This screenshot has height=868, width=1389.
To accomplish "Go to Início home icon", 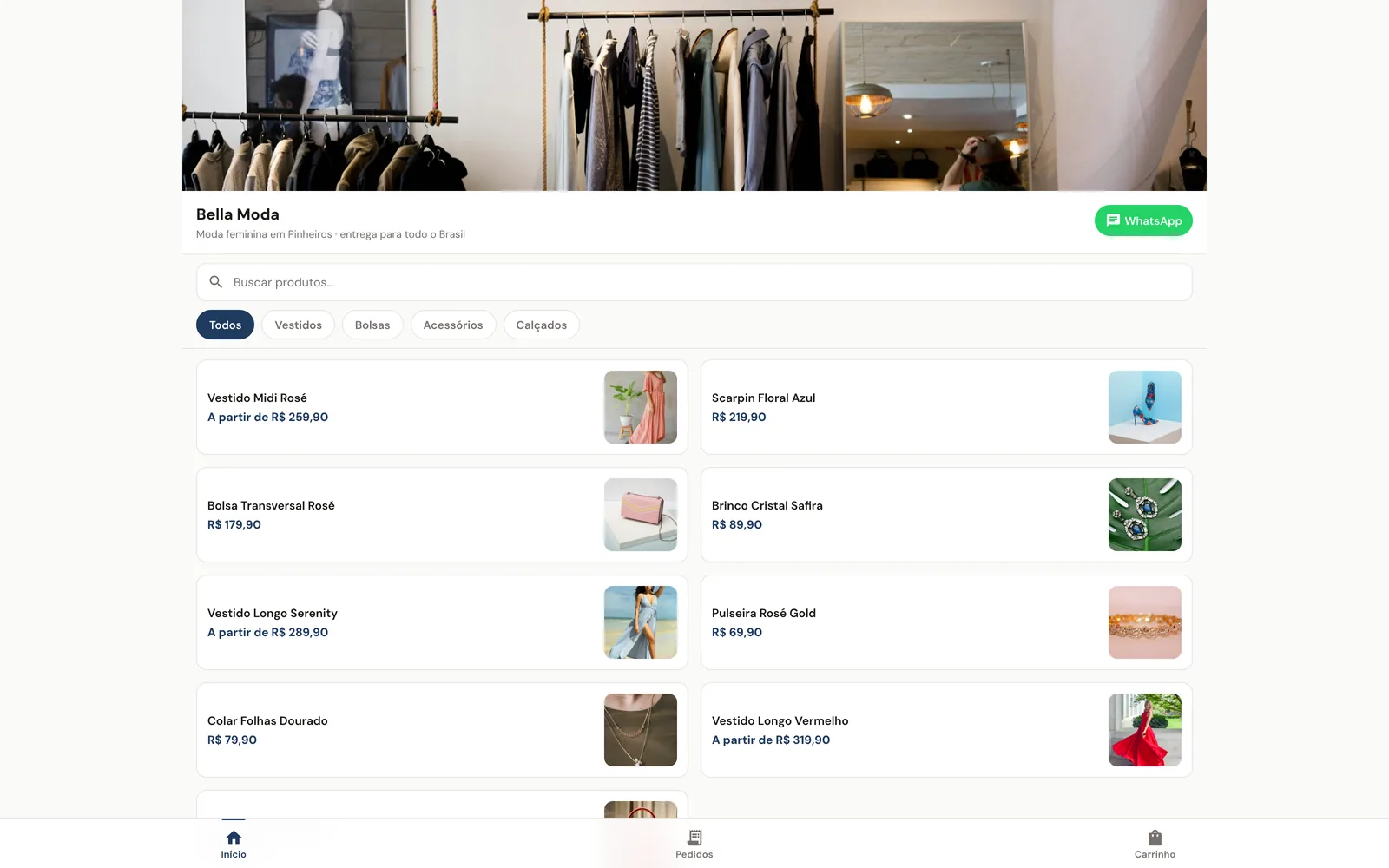I will (234, 838).
